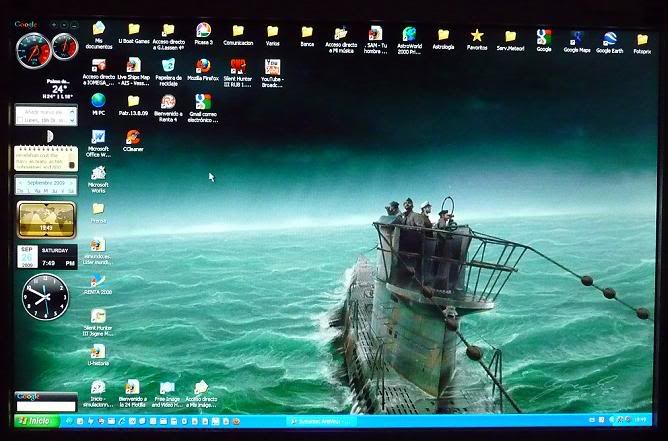Screen dimensions: 668x441
Task: Click the Google sidebar search box
Action: pos(46,406)
